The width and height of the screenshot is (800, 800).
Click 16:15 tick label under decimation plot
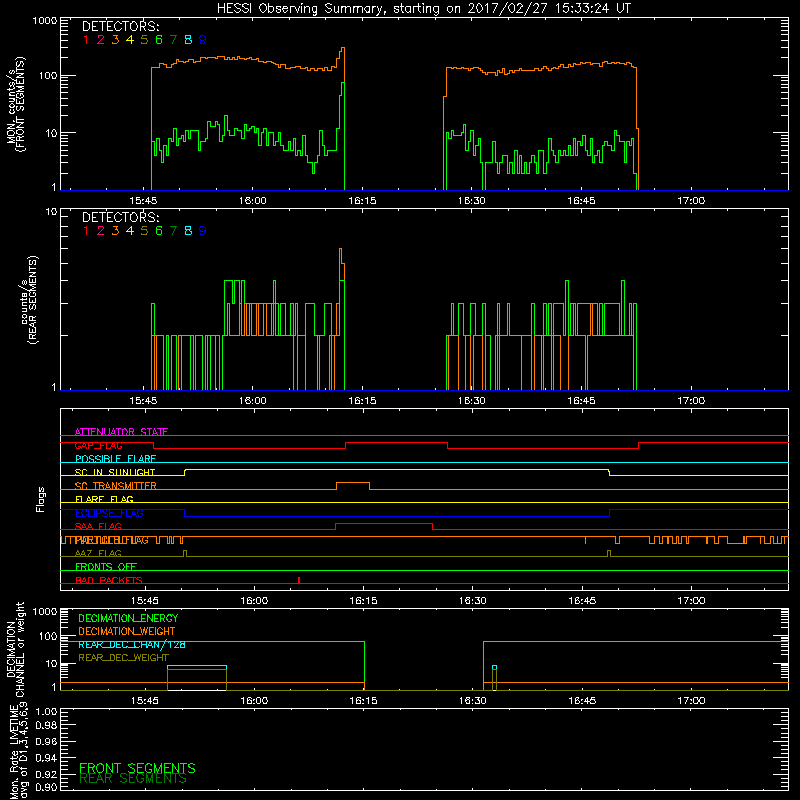[x=363, y=701]
